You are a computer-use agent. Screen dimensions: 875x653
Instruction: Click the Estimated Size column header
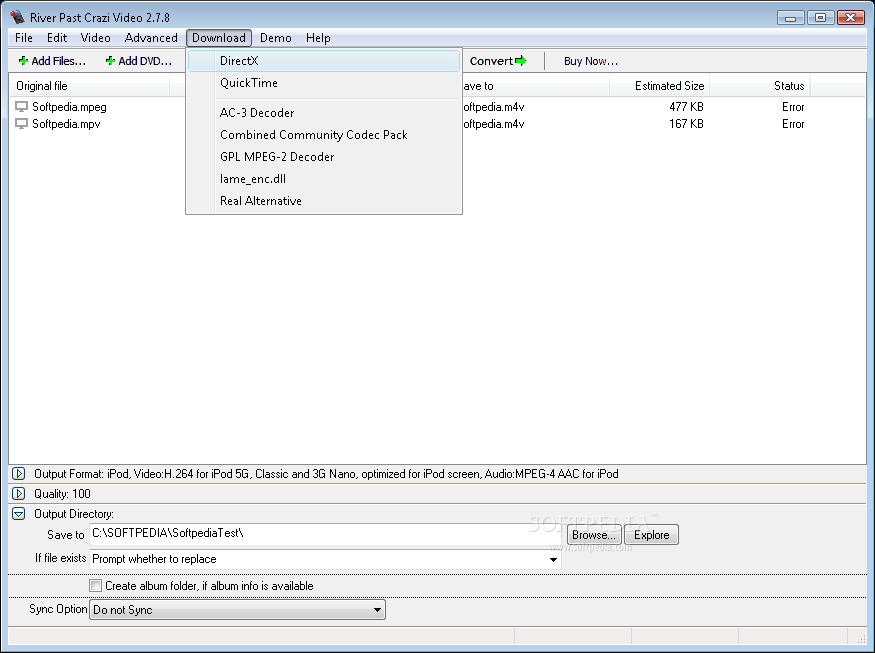coord(659,86)
